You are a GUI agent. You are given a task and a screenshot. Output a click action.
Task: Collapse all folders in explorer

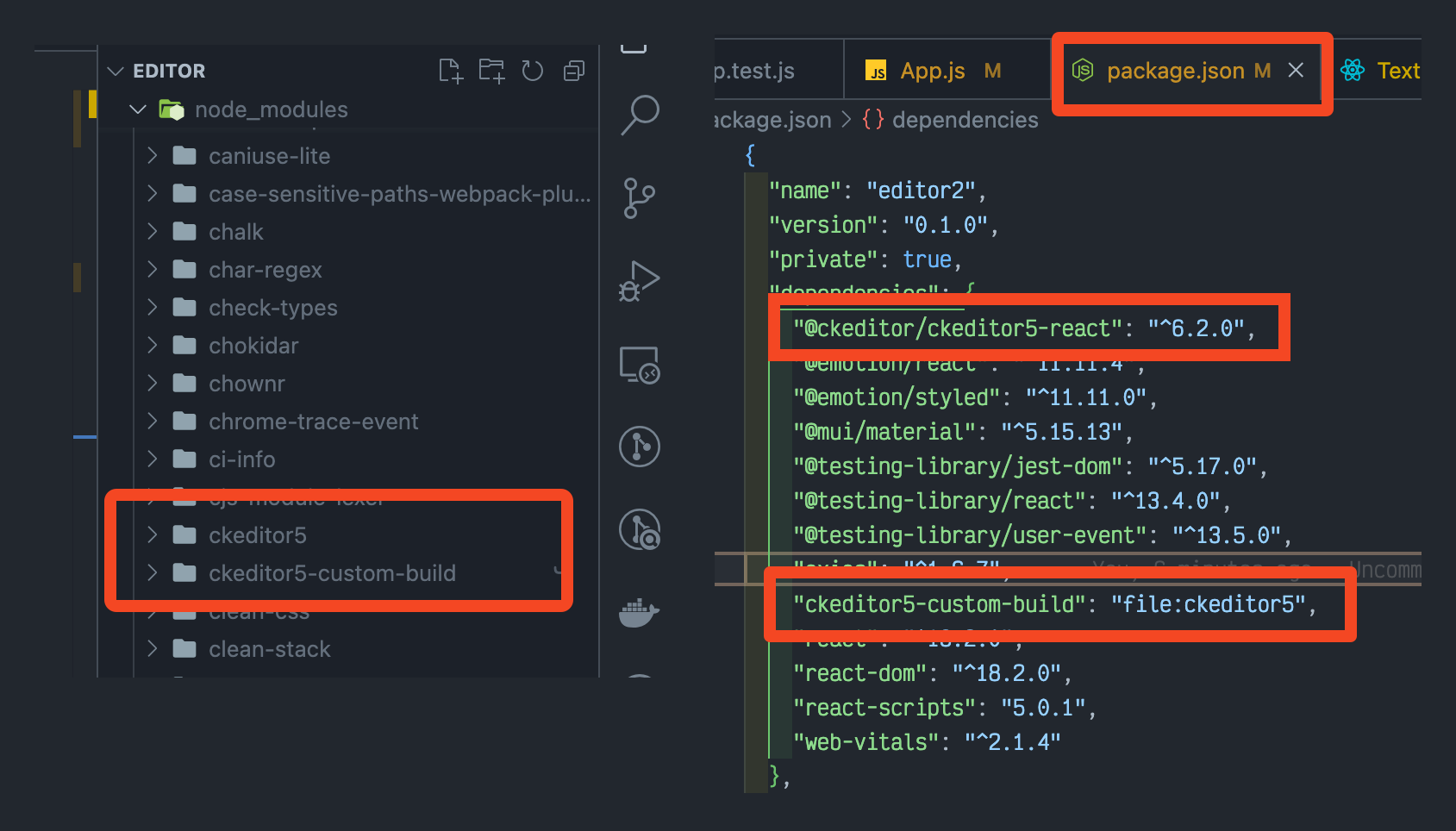pos(574,71)
